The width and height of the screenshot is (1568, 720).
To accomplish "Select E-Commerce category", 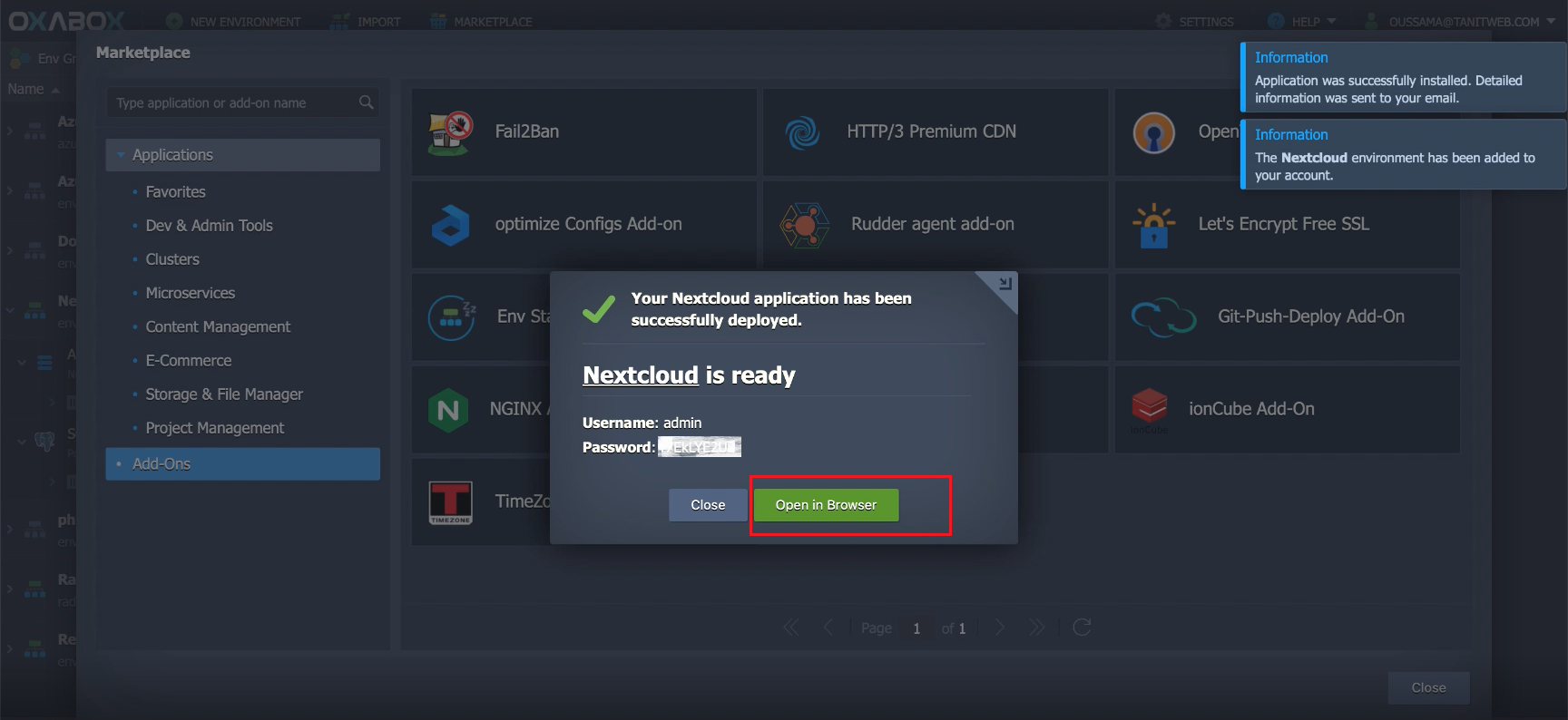I will (189, 360).
